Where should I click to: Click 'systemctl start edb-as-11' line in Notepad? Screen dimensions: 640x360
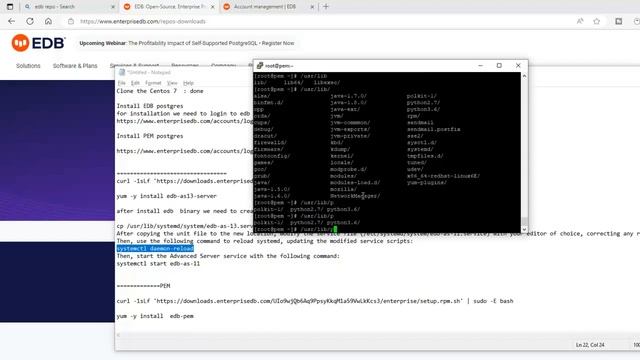158,264
